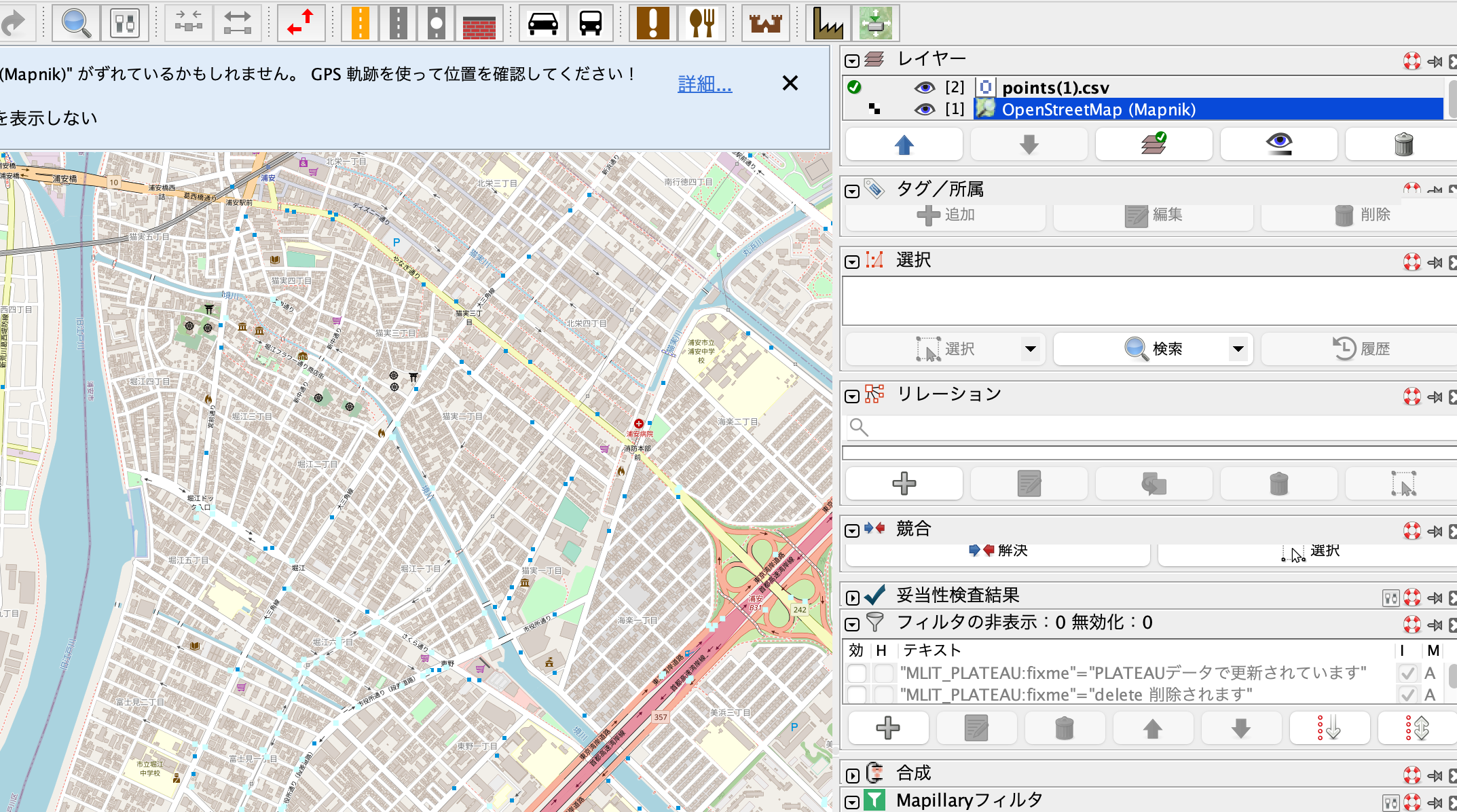Add a new relation with the plus icon
The height and width of the screenshot is (812, 1457).
(903, 483)
